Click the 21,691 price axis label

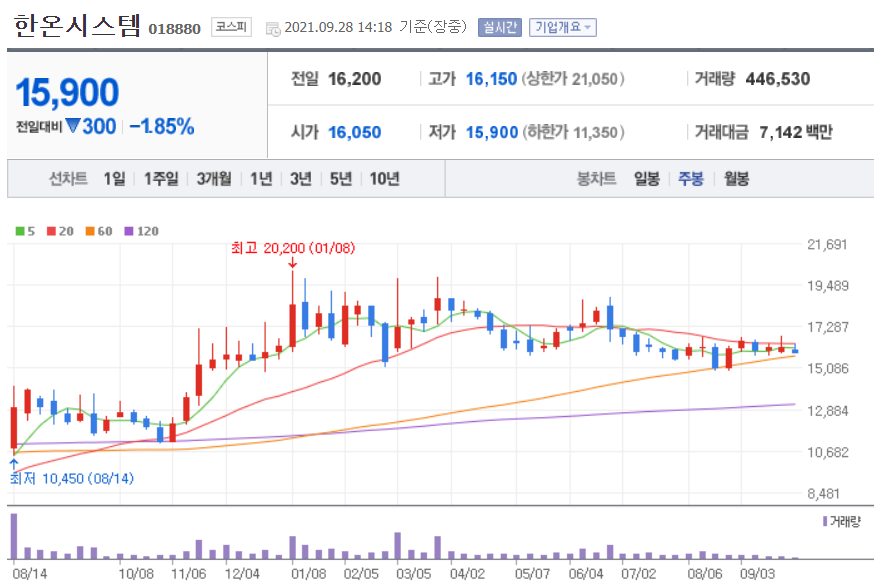pyautogui.click(x=827, y=244)
